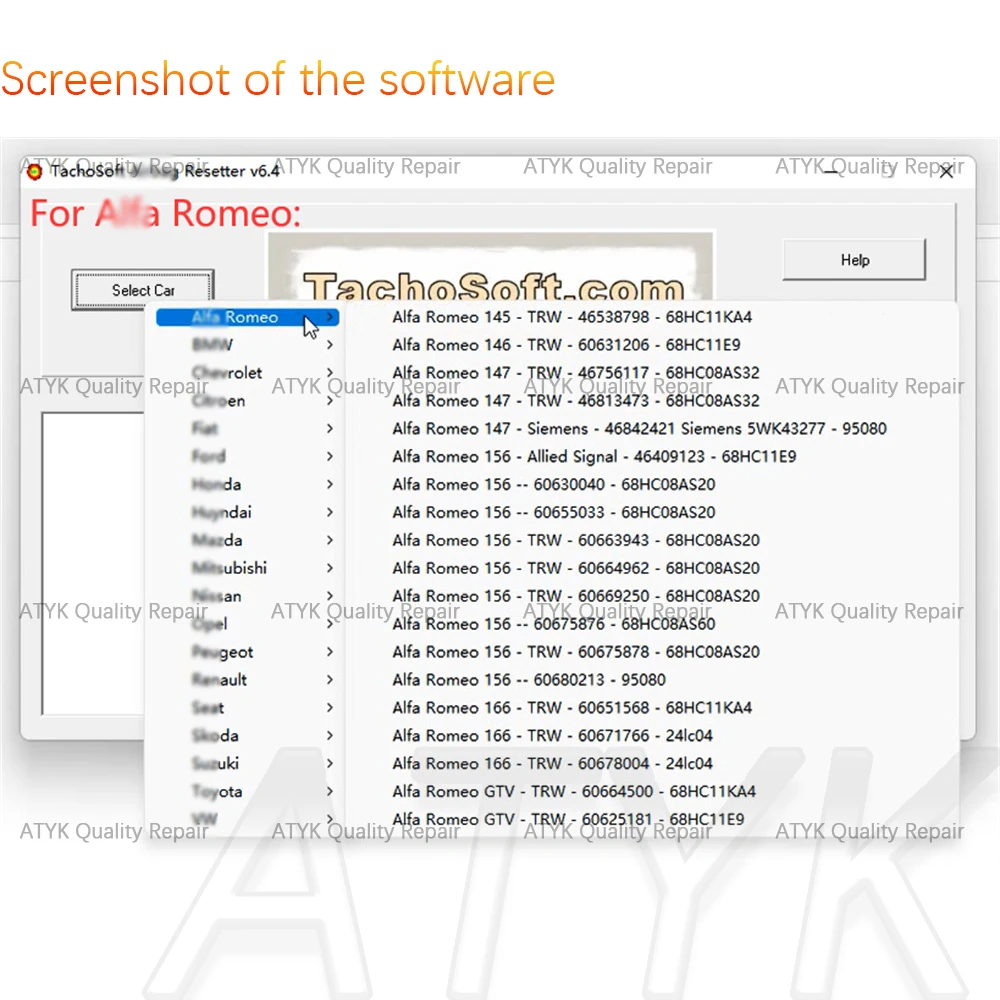
Task: Select Alfa Romeo 166 - TRW - 60671766
Action: [x=552, y=735]
